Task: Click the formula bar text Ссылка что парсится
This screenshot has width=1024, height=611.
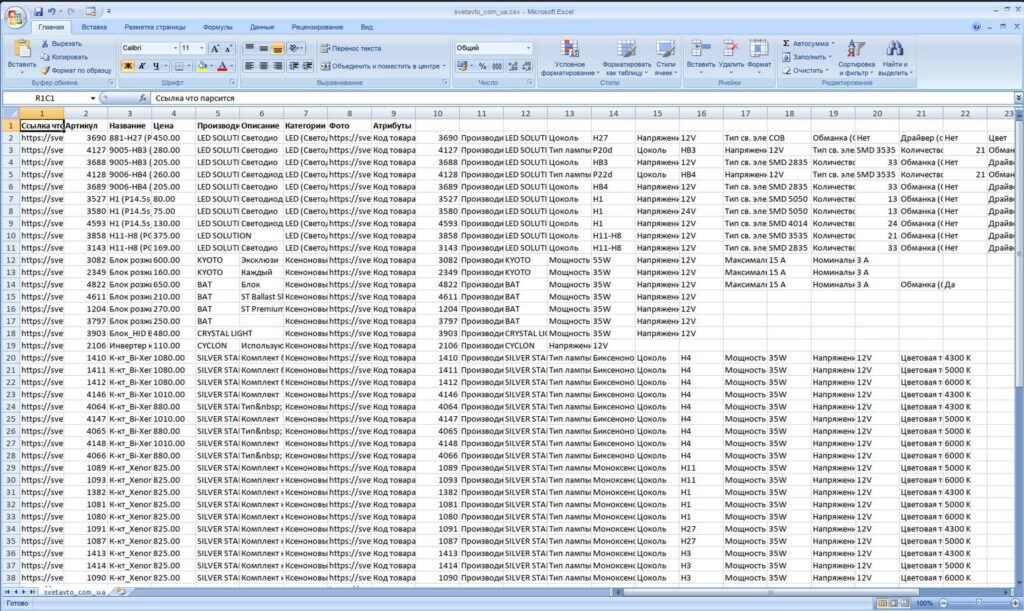Action: [195, 98]
